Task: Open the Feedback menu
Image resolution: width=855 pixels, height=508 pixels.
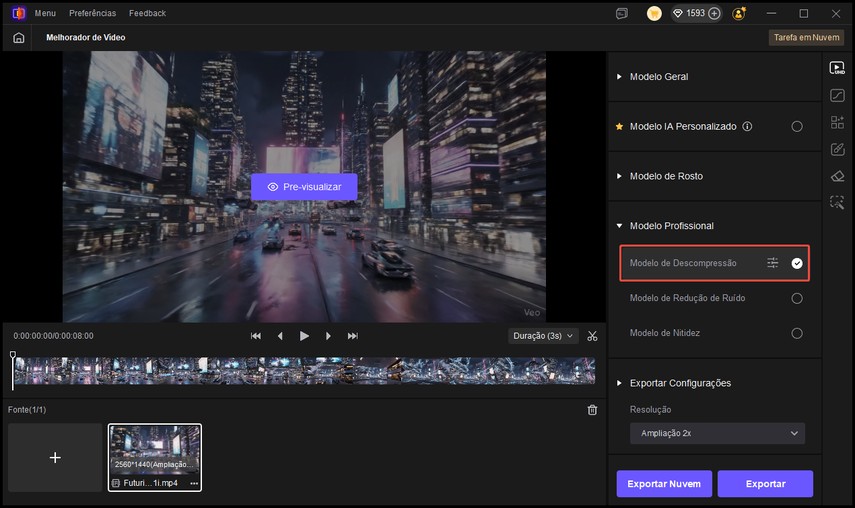Action: tap(148, 14)
